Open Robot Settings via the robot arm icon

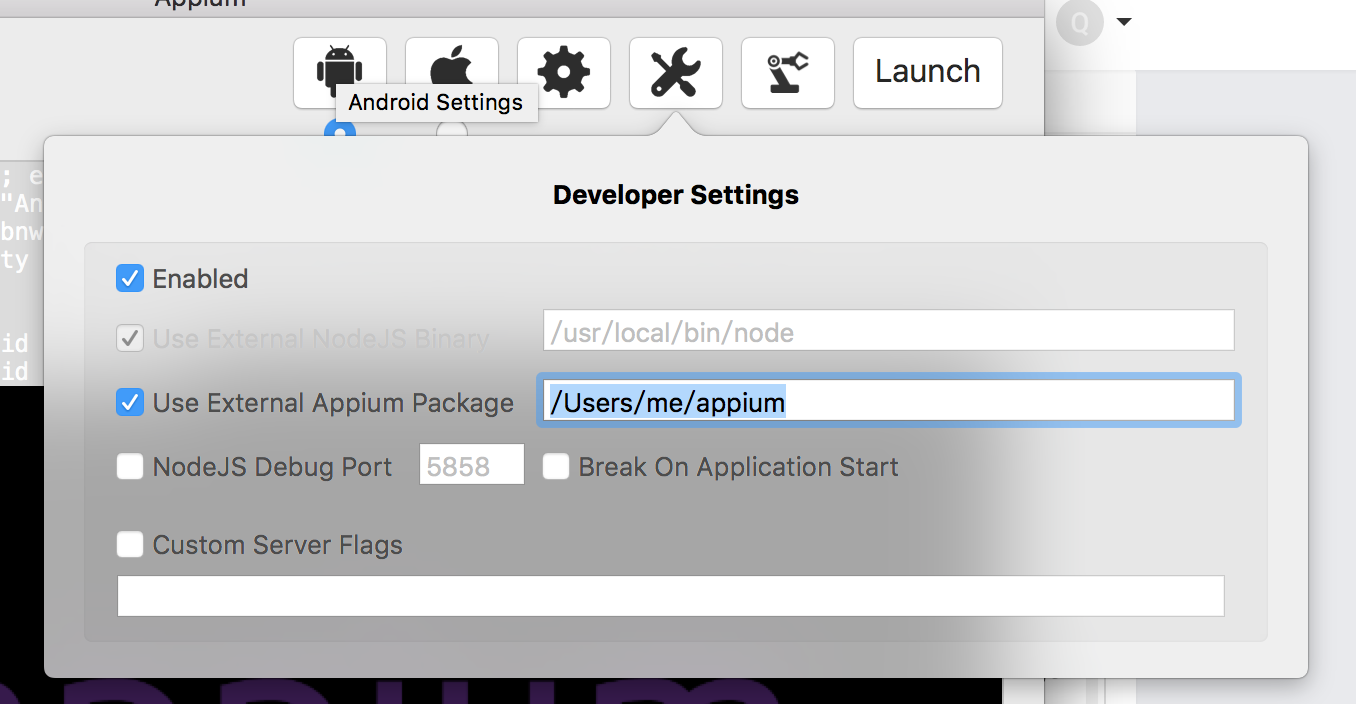click(788, 73)
